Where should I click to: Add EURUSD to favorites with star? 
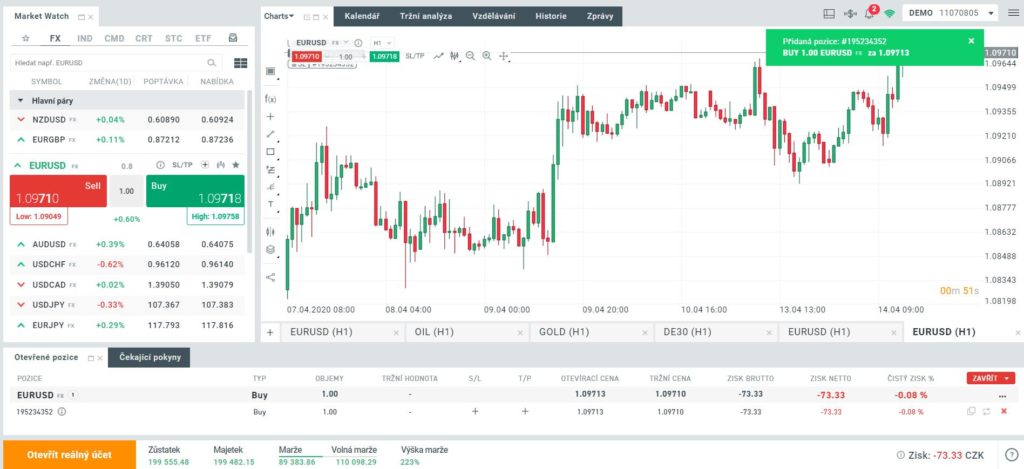pos(236,165)
